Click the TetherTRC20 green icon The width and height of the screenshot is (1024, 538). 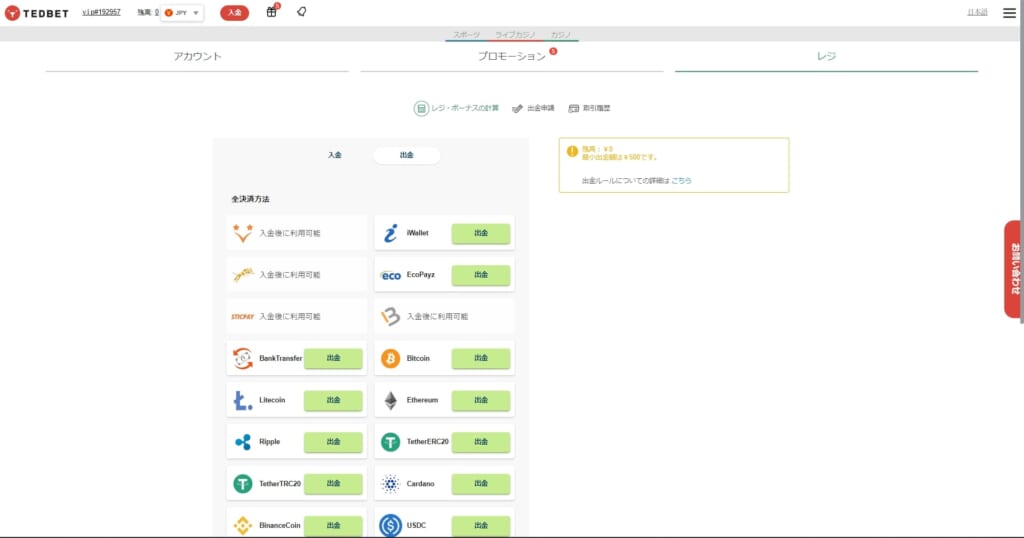coord(242,484)
